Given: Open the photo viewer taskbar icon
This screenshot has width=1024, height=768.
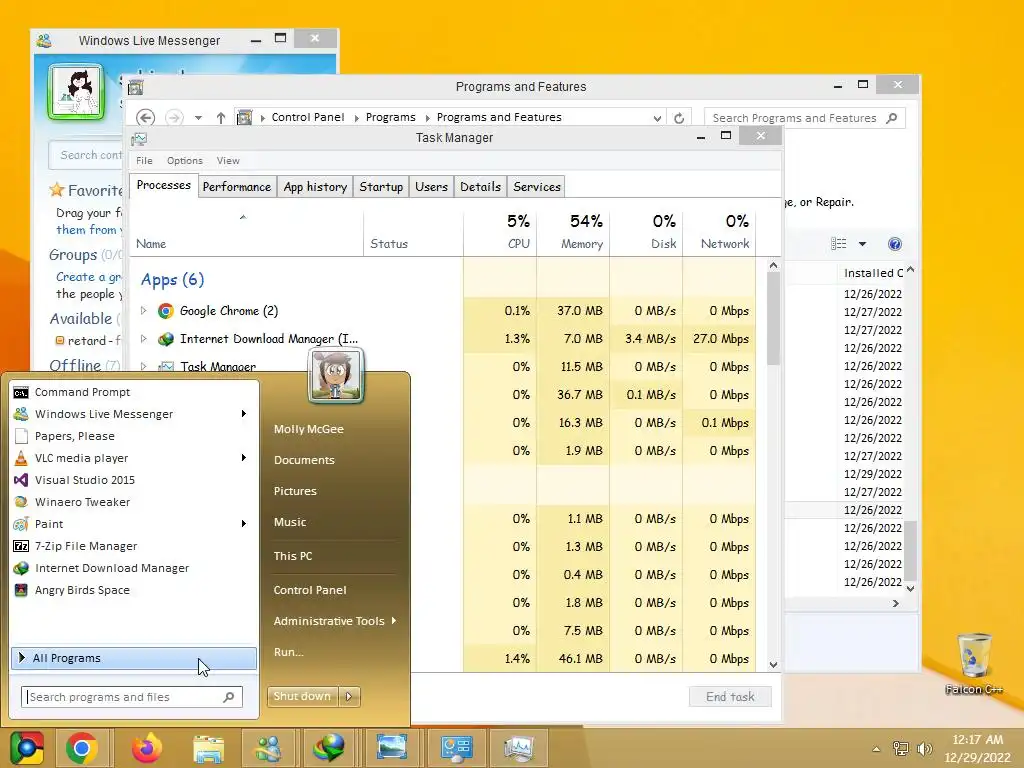Looking at the screenshot, I should (391, 748).
